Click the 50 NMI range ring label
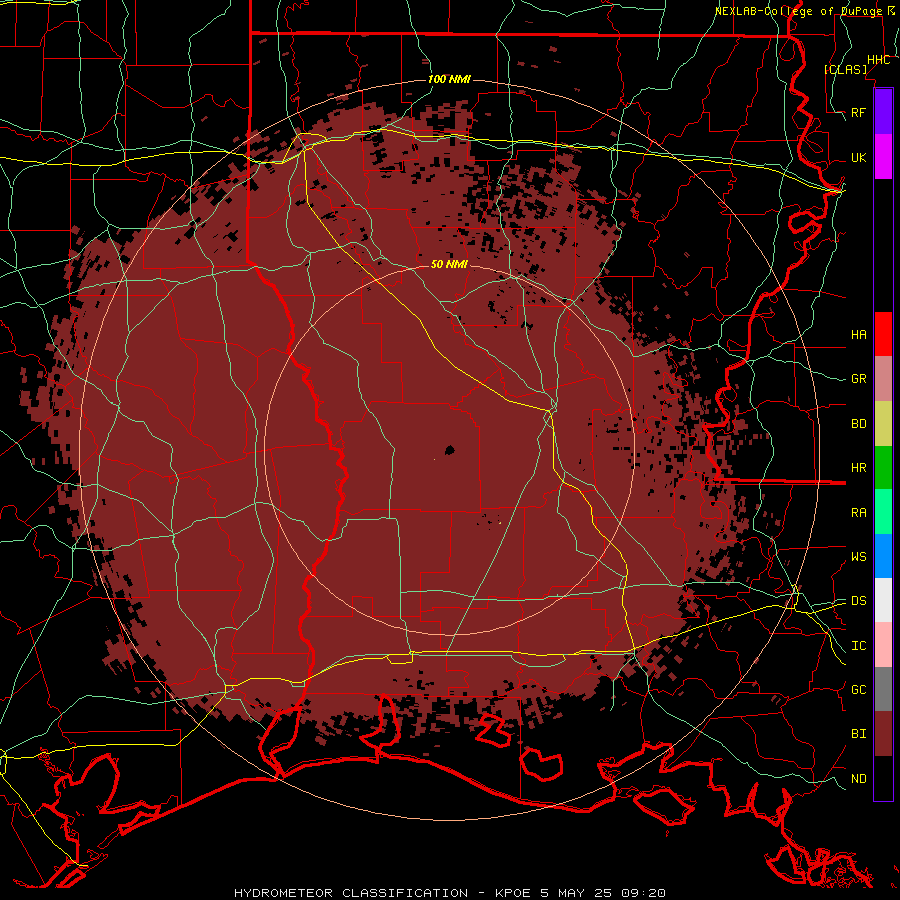 (x=449, y=264)
